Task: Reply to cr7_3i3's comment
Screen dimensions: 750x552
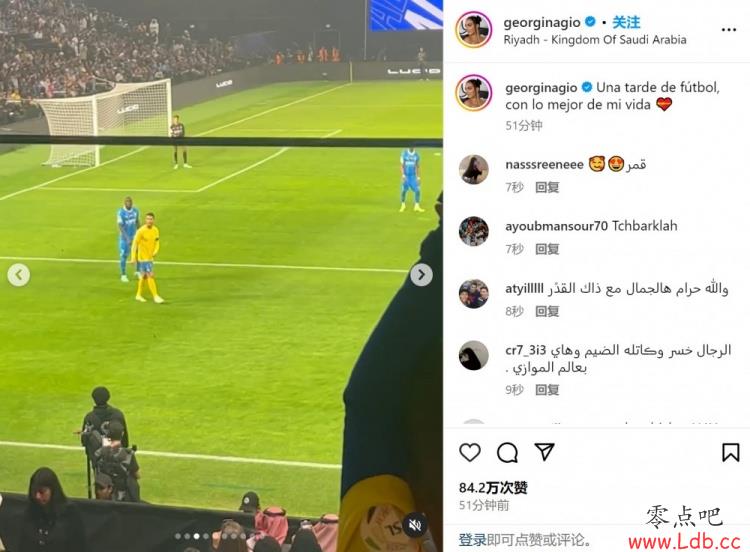Action: (x=547, y=390)
